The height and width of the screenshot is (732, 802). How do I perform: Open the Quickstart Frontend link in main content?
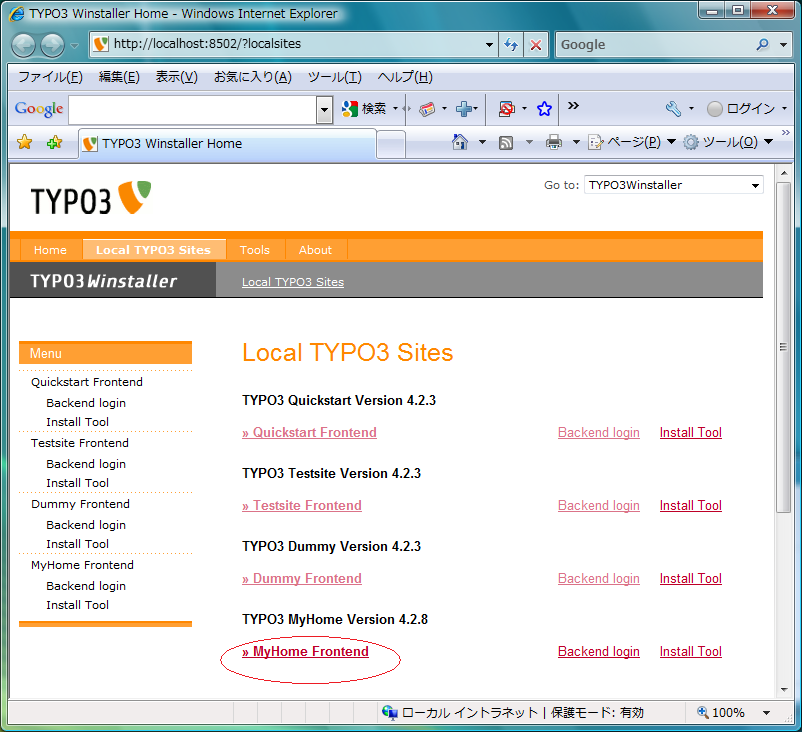click(x=309, y=433)
